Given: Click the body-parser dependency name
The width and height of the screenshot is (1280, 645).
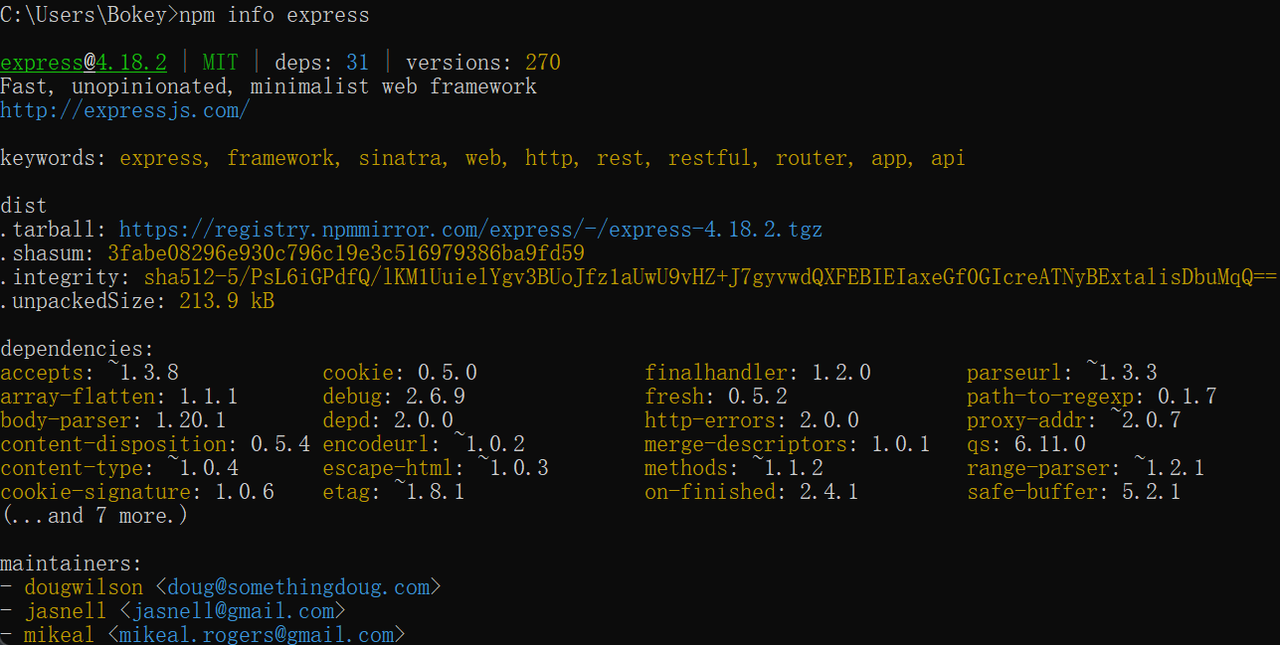Looking at the screenshot, I should [x=65, y=421].
